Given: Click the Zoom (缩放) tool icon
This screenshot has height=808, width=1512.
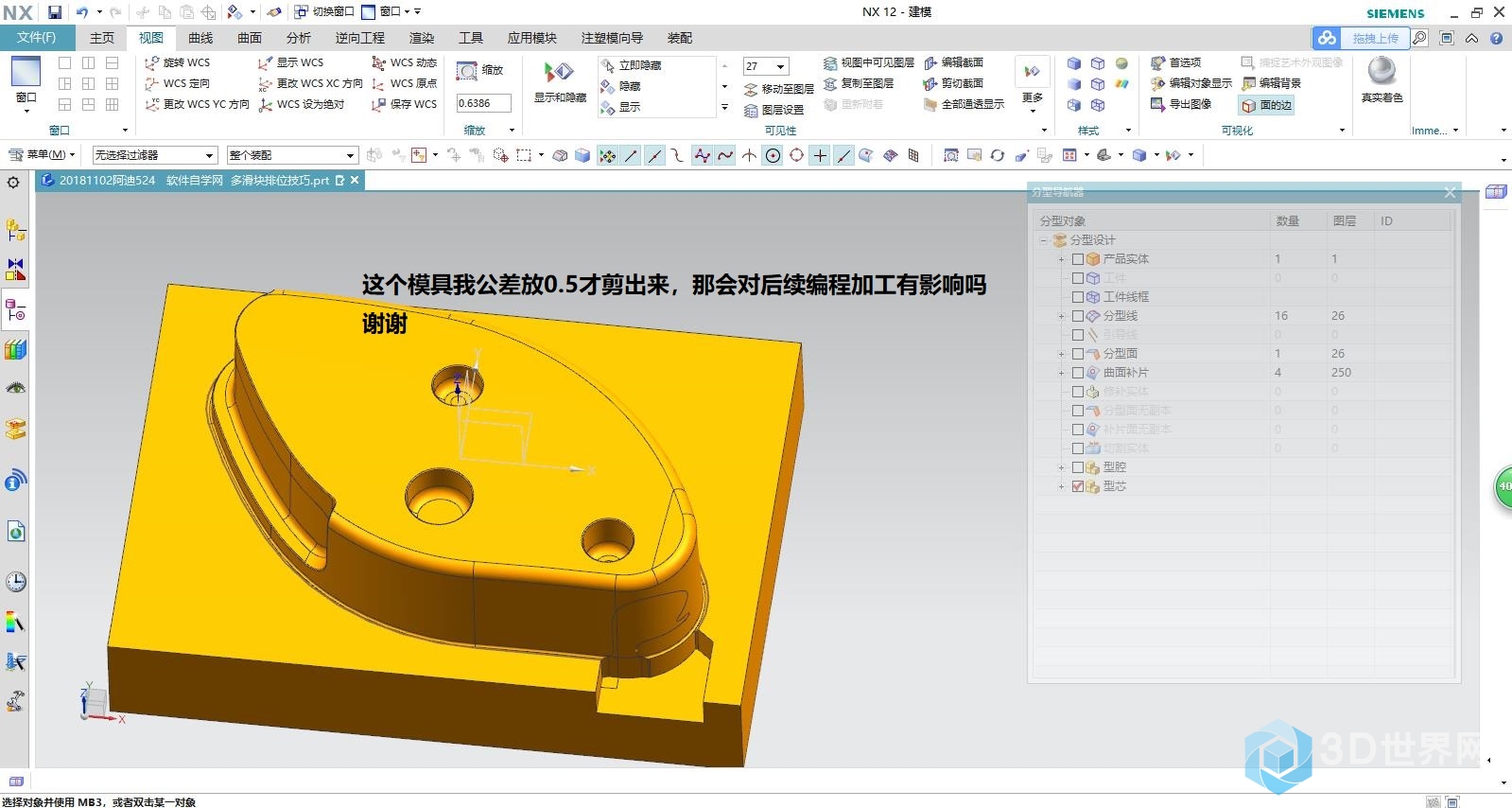Looking at the screenshot, I should click(x=467, y=71).
